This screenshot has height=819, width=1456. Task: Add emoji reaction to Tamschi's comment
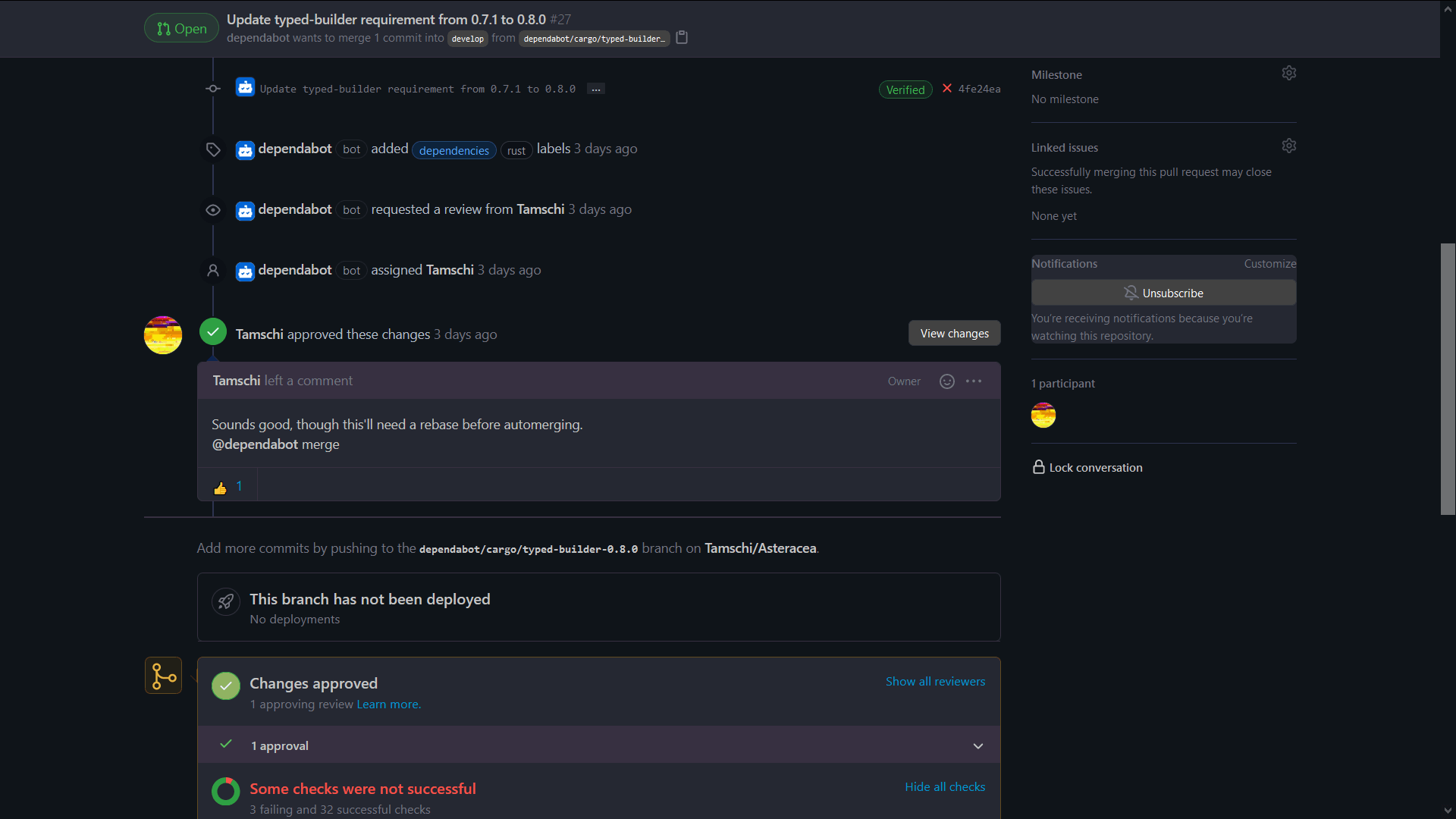coord(946,381)
